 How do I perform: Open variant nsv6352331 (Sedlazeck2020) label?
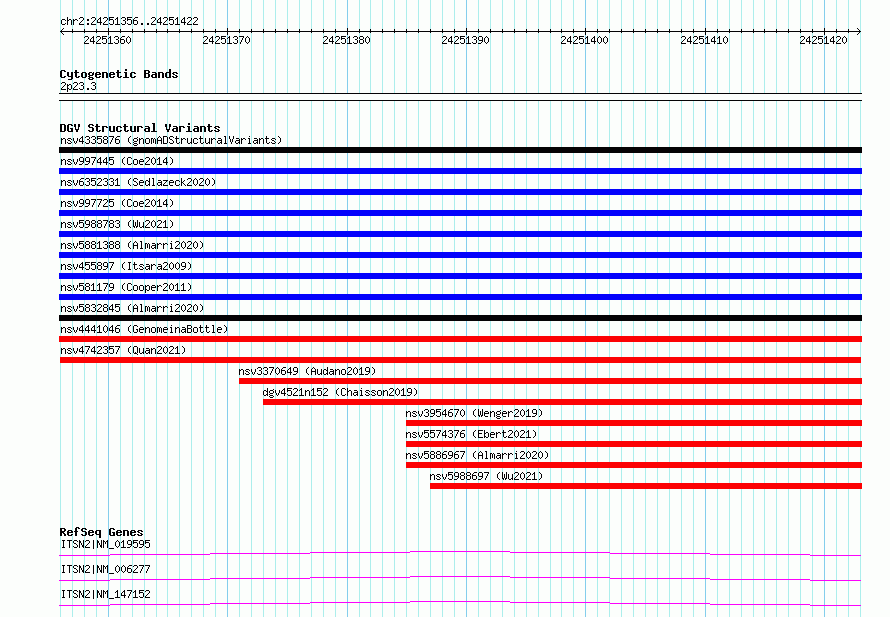tap(138, 182)
